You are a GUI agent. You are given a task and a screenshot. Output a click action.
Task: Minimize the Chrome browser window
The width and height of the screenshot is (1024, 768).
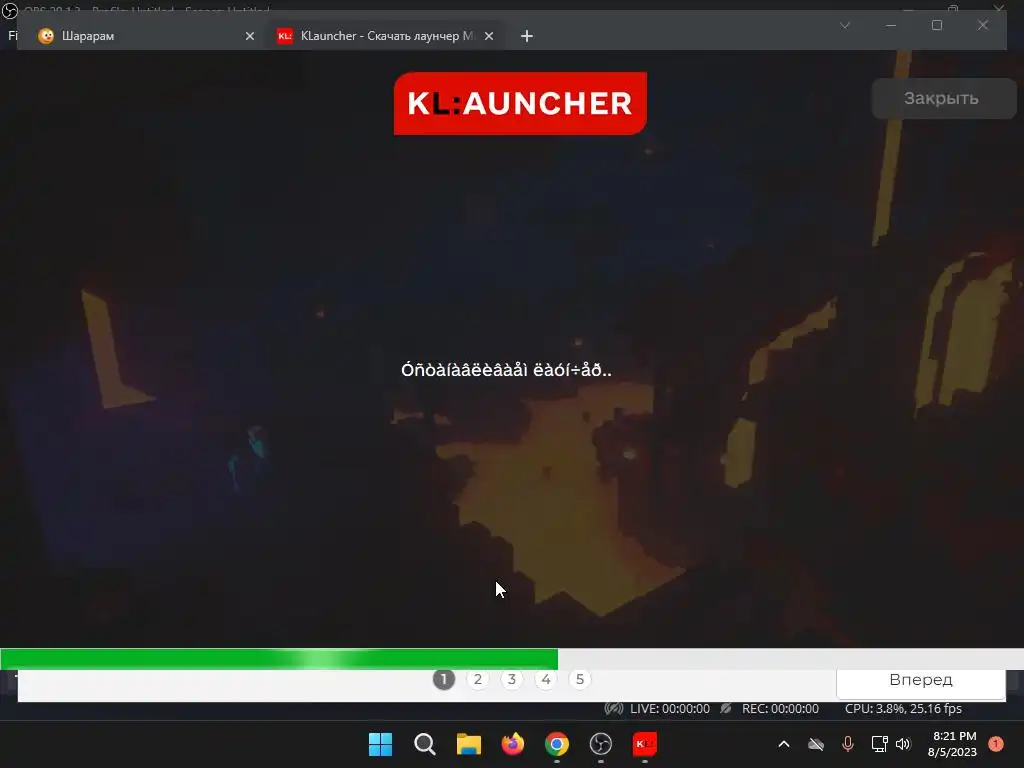pos(891,25)
